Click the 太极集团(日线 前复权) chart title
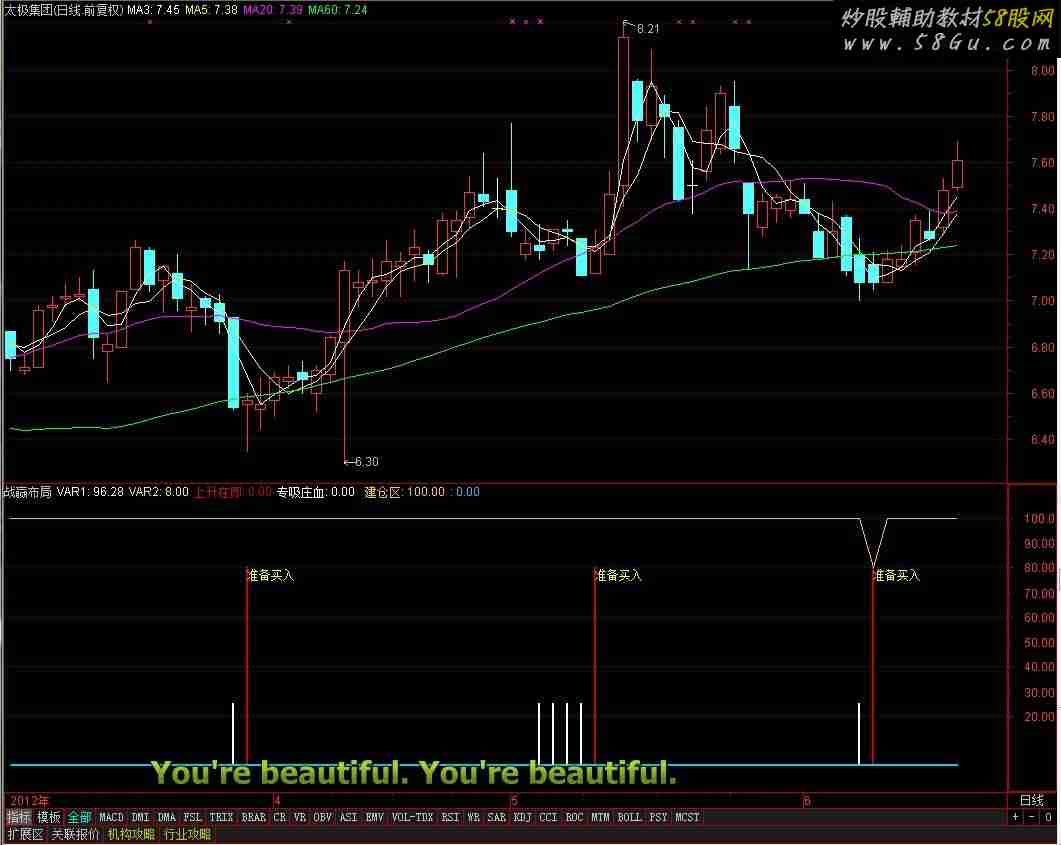This screenshot has width=1061, height=845. [64, 10]
